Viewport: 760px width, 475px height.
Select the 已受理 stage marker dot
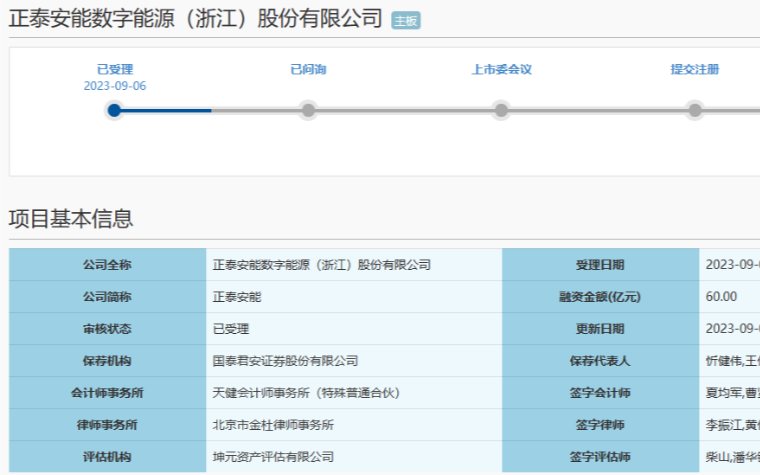(x=114, y=111)
